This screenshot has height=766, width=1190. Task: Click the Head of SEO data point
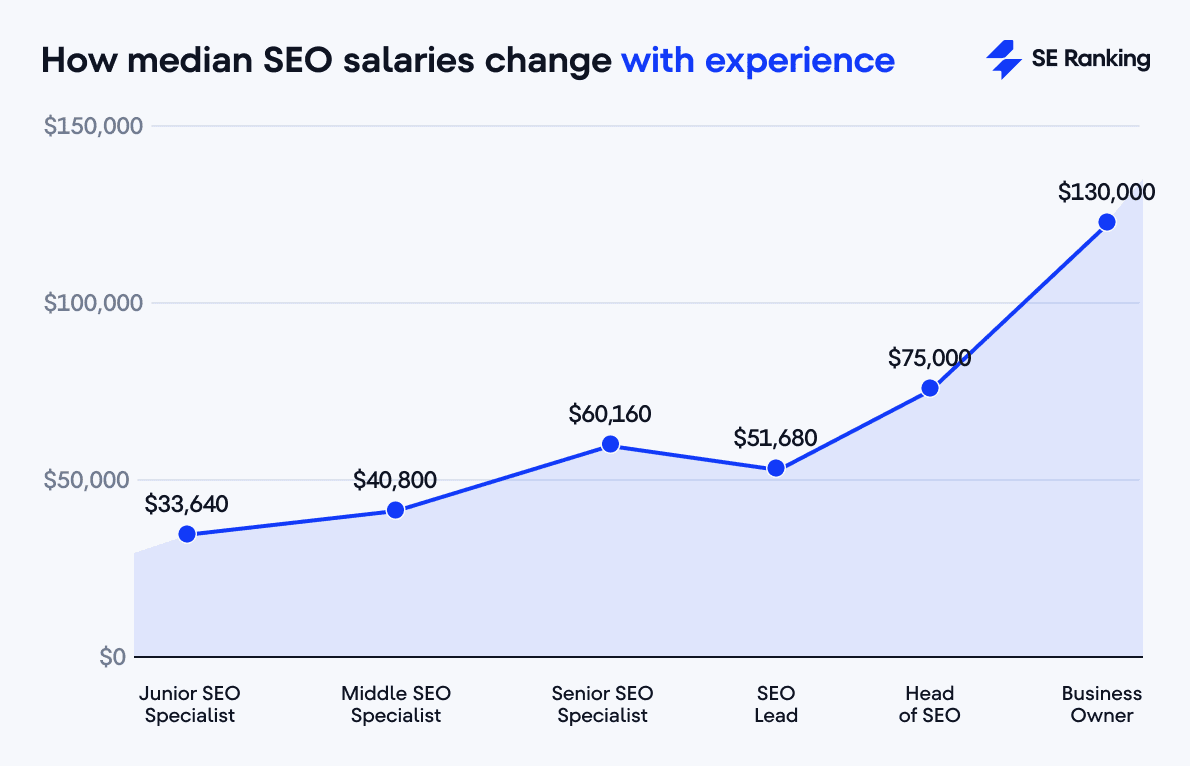click(930, 388)
